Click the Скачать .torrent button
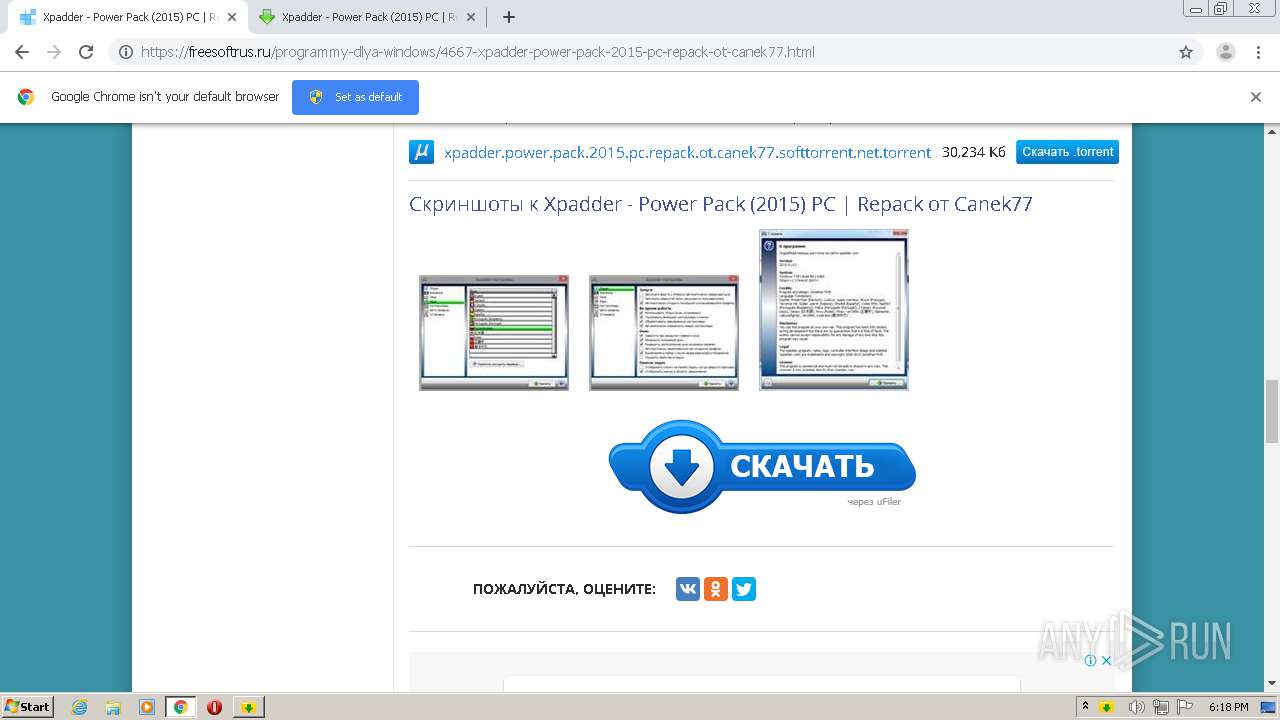Image resolution: width=1280 pixels, height=720 pixels. coord(1067,152)
